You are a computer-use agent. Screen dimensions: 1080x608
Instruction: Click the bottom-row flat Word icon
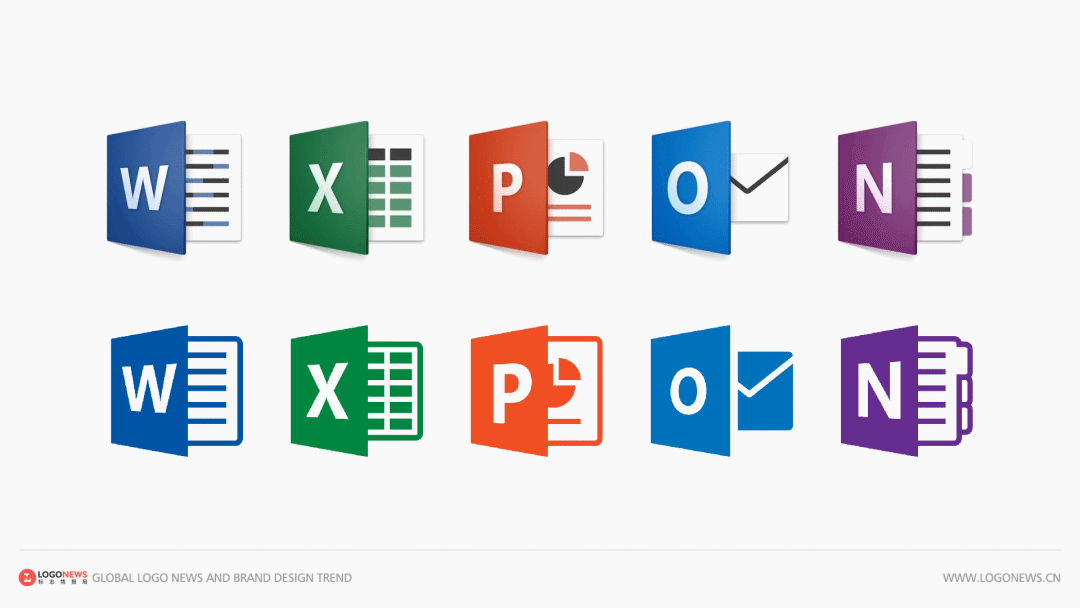176,391
